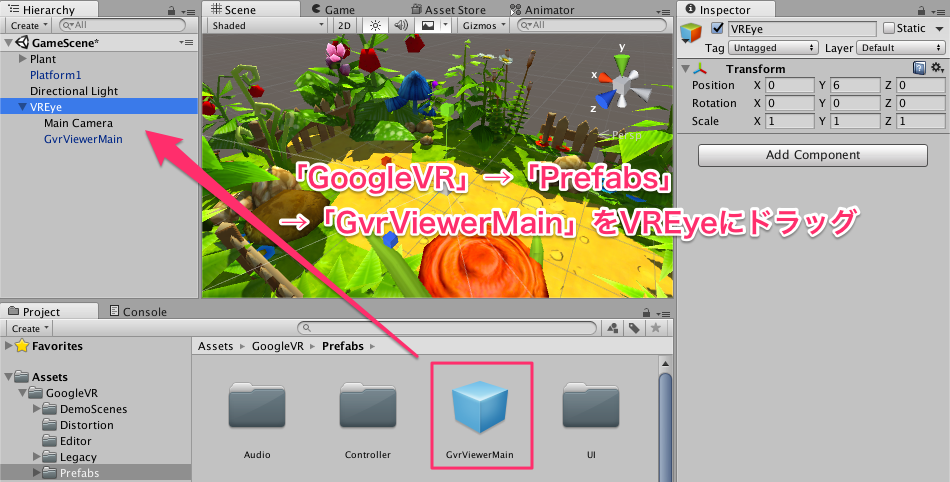Open the Tag dropdown set to Untagged
The height and width of the screenshot is (482, 950).
coord(773,48)
